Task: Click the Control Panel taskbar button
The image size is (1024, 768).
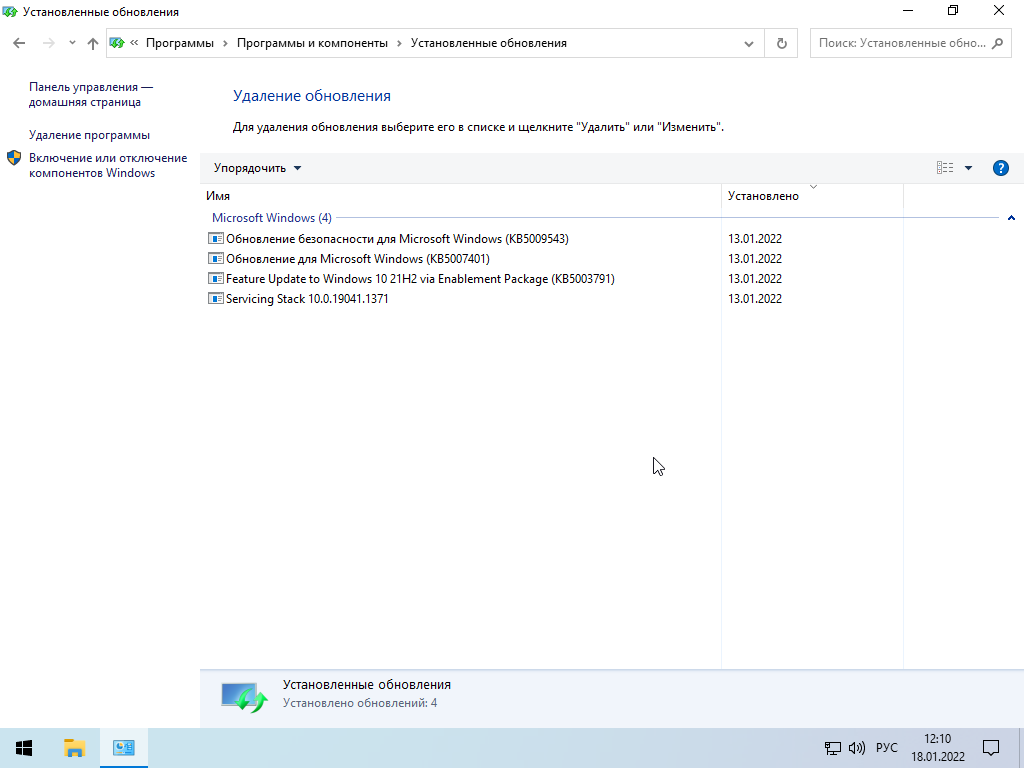Action: pos(123,748)
